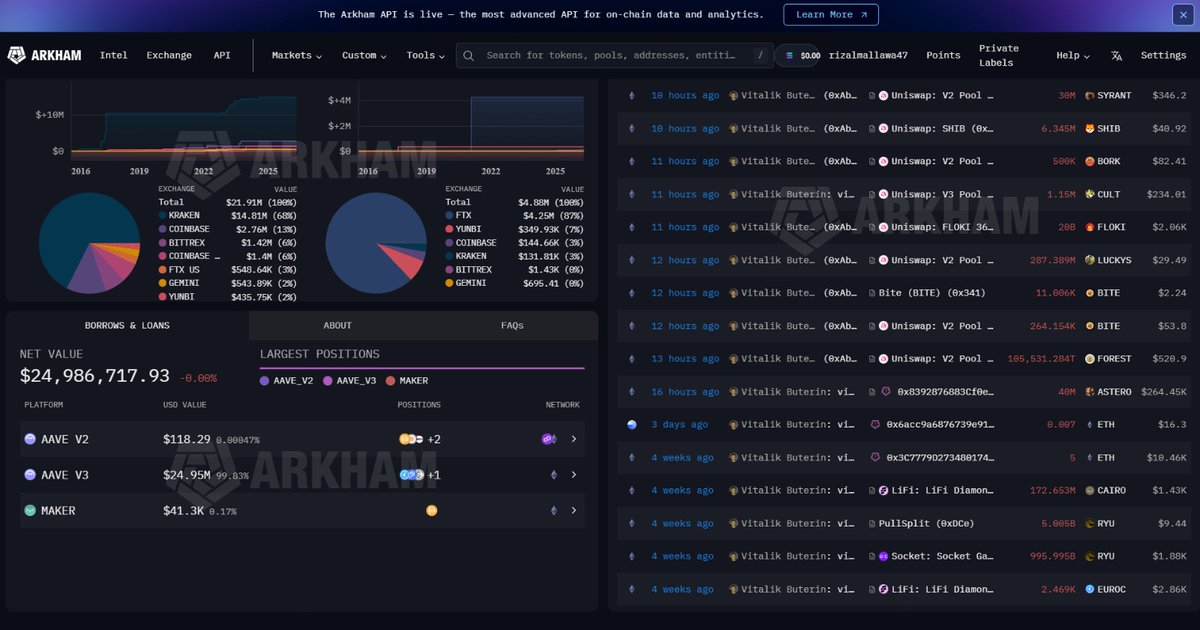Click the MAKER legend color dot

tap(390, 381)
